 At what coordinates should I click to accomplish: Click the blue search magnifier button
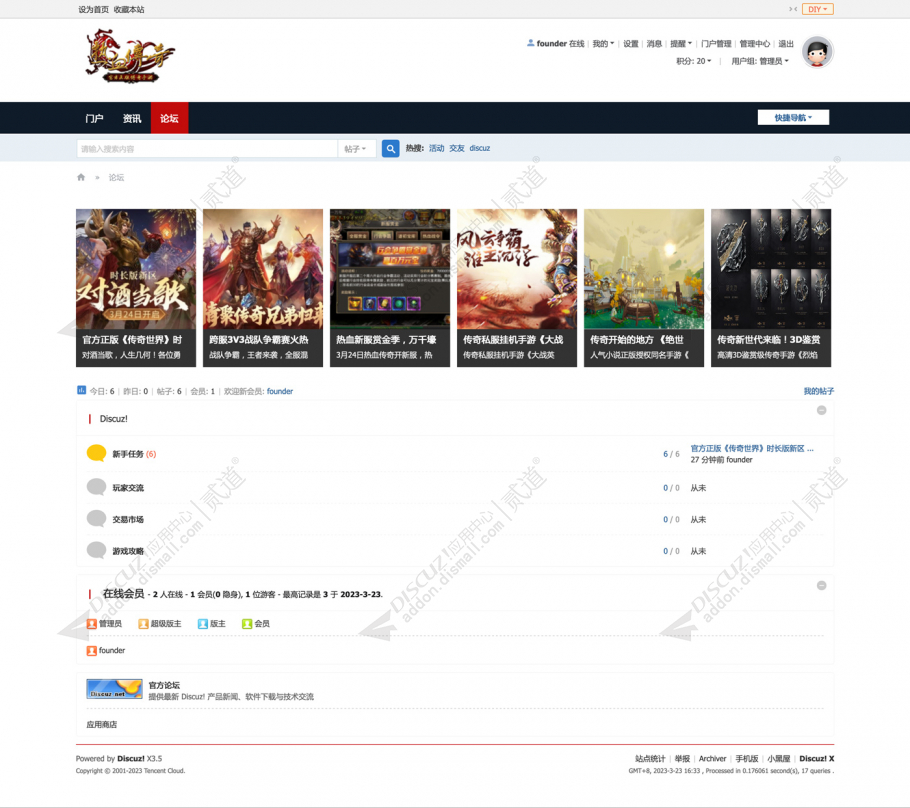(391, 149)
